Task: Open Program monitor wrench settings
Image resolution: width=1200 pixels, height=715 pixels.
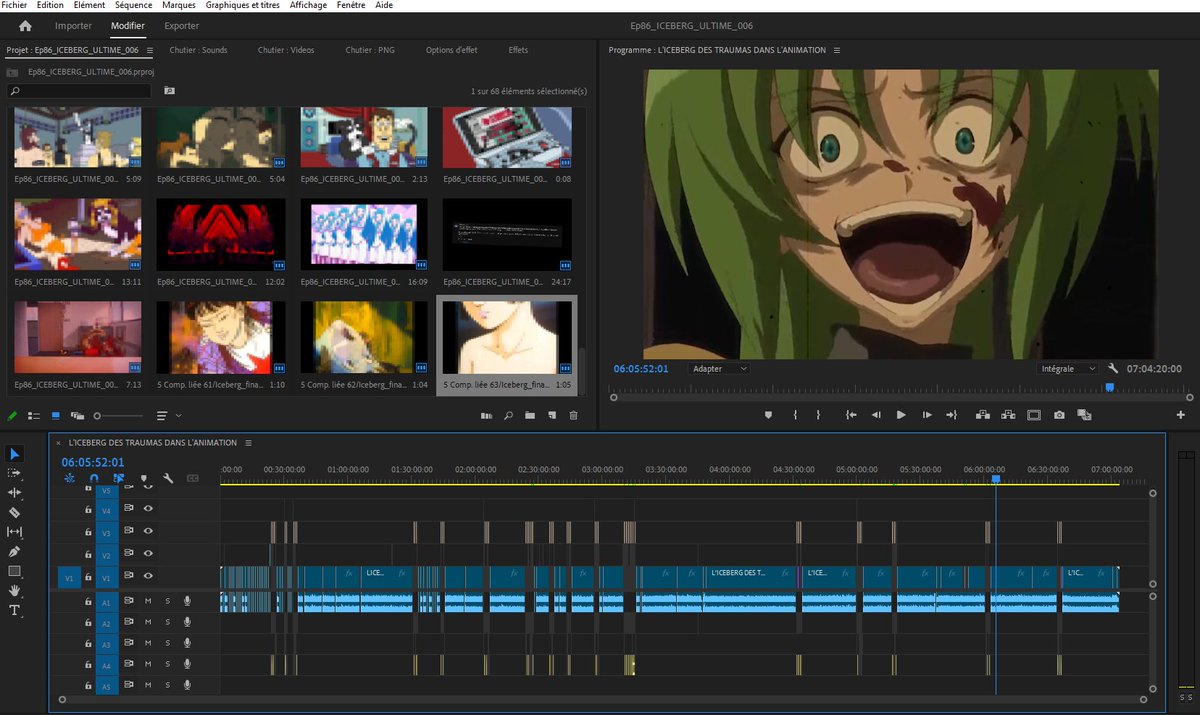Action: [1112, 368]
